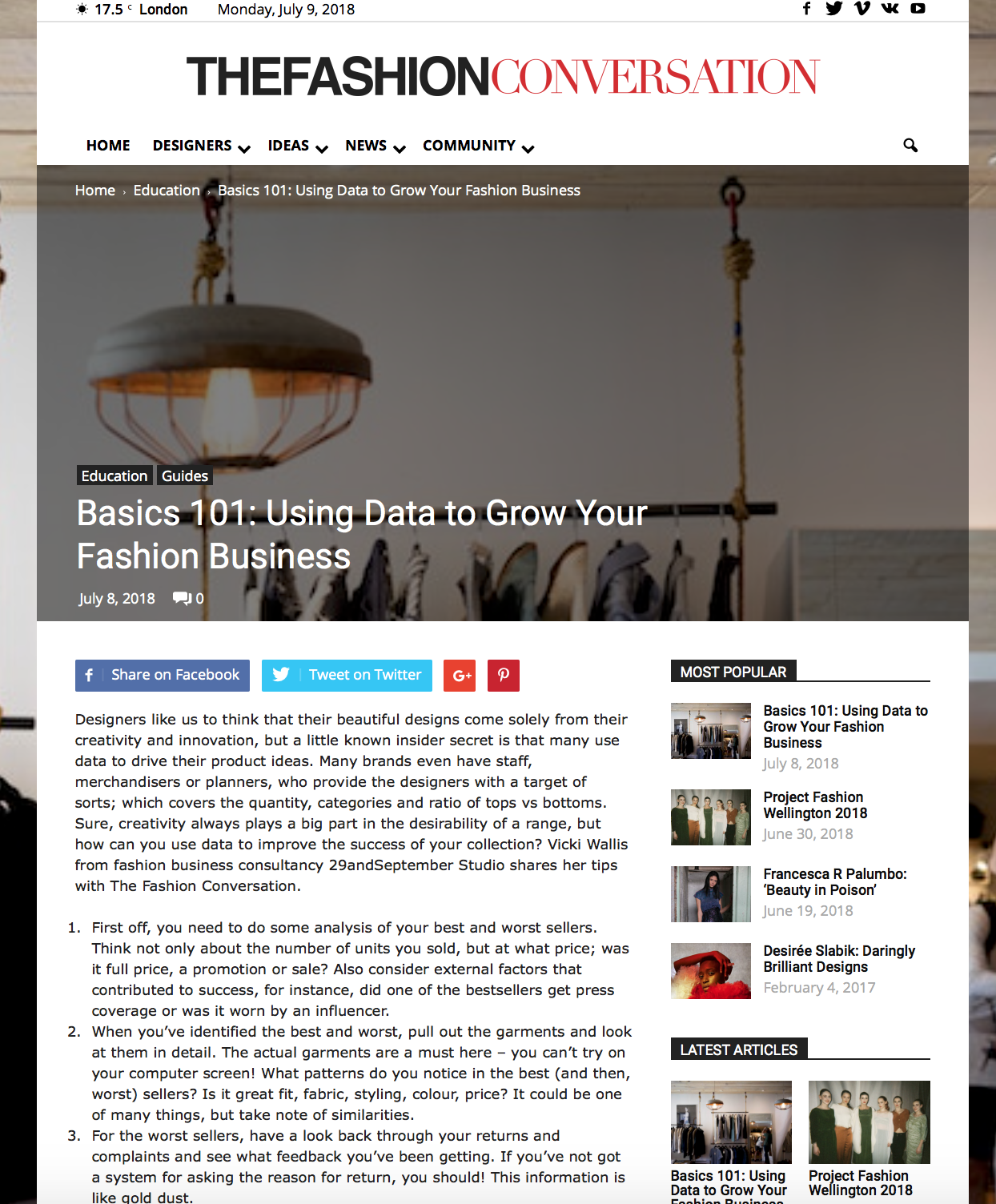Click the final breadcrumb with the article title
Screen dimensions: 996x1204
(399, 191)
